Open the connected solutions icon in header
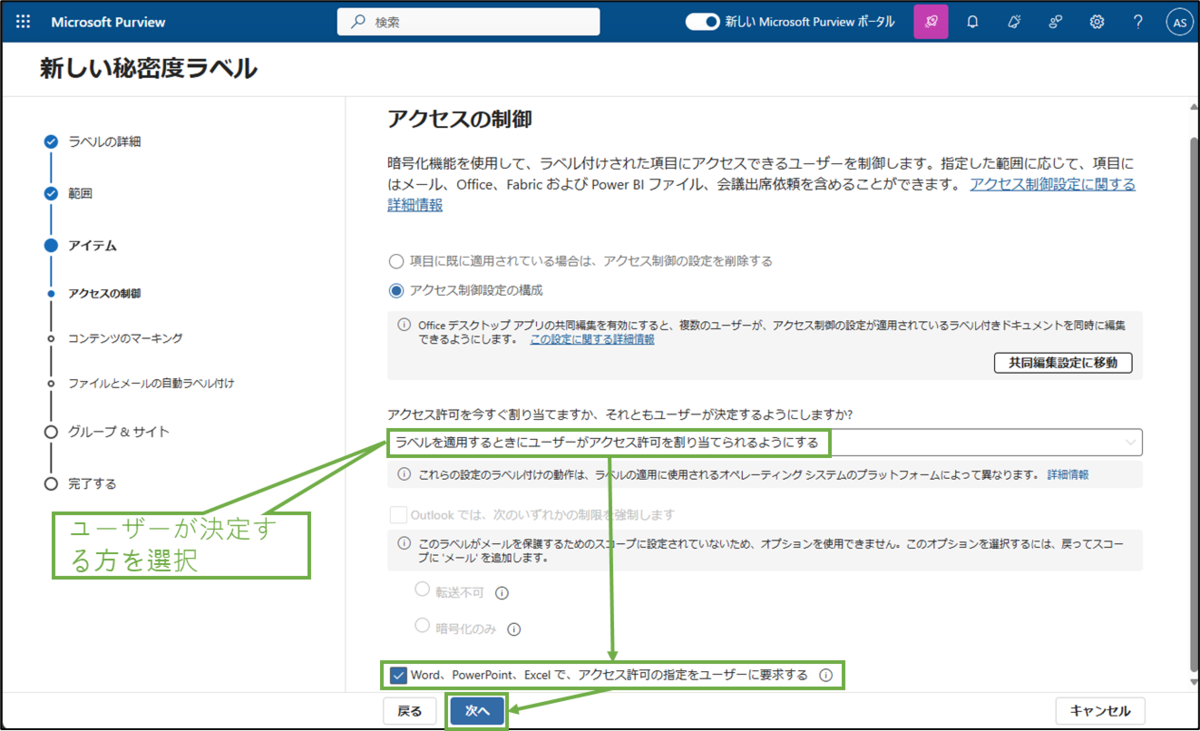This screenshot has height=731, width=1200. [1056, 22]
